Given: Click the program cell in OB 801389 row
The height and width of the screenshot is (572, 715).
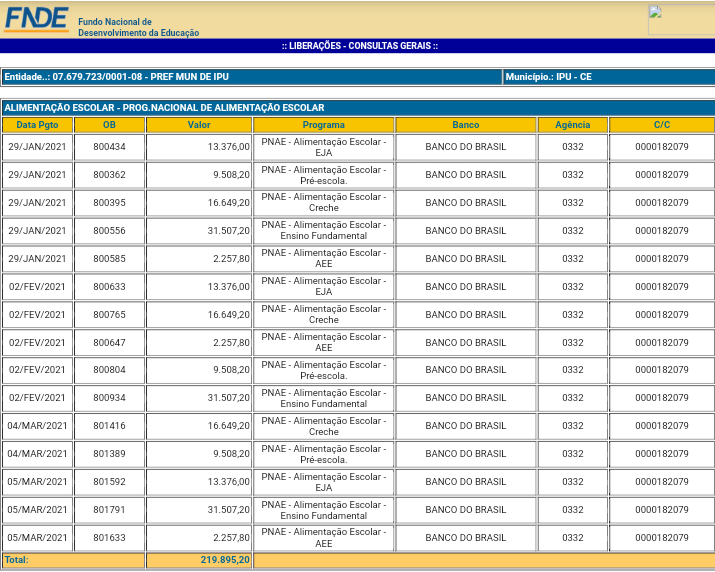Looking at the screenshot, I should click(324, 454).
